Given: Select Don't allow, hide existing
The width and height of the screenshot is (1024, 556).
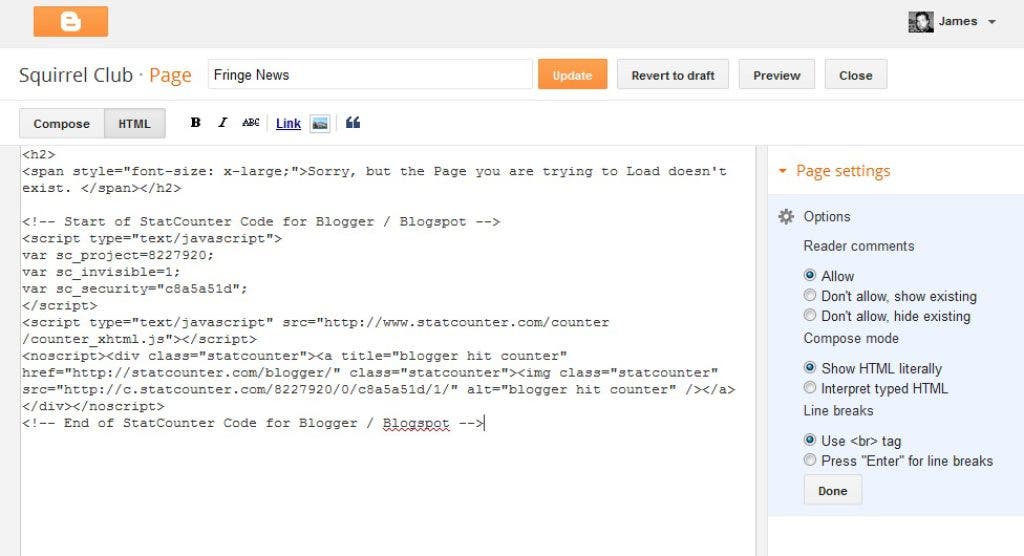Looking at the screenshot, I should click(x=810, y=315).
